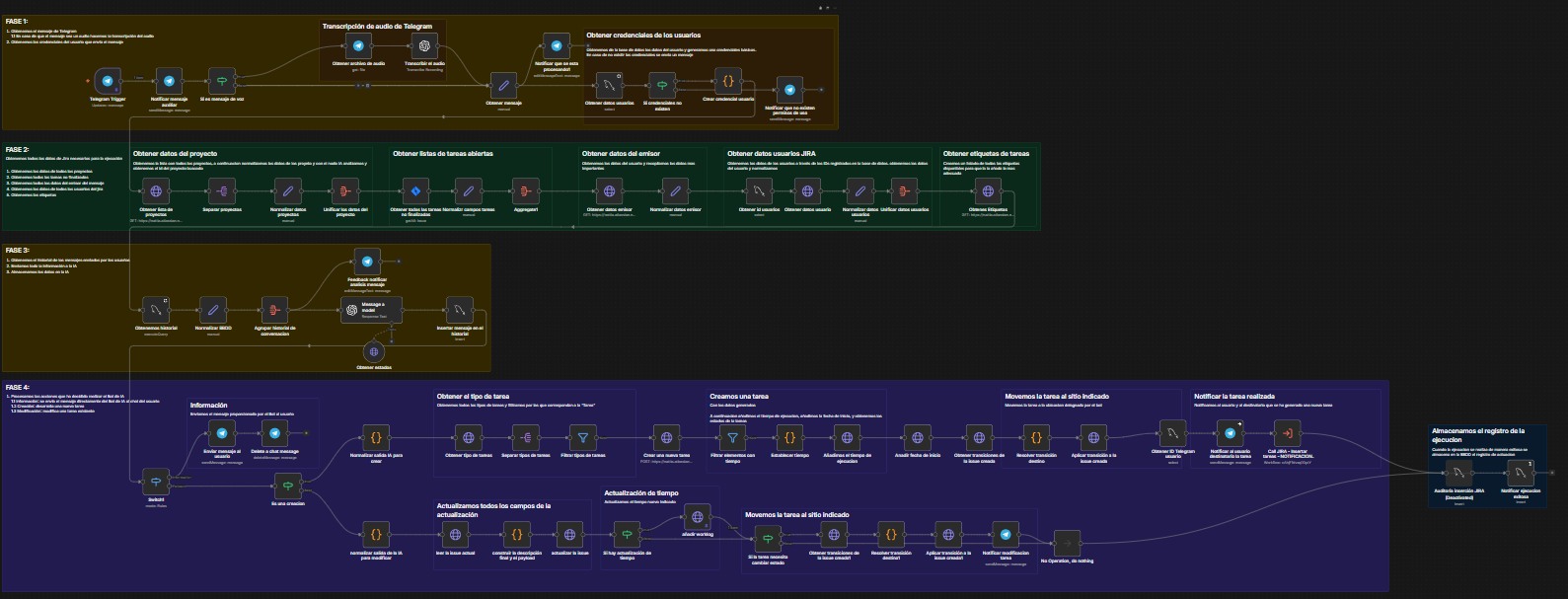Click the 'Message a model' node
Screen dimensions: 1568x599
(371, 310)
